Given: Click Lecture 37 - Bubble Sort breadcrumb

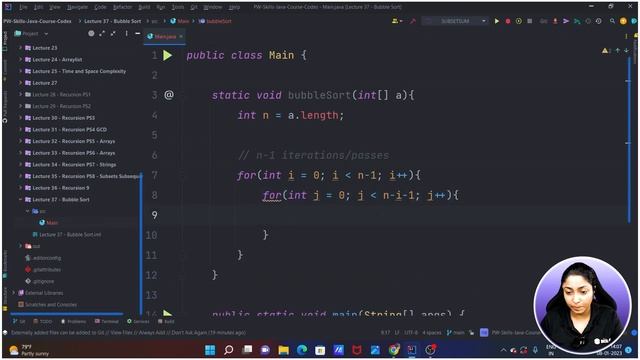Looking at the screenshot, I should [x=113, y=21].
